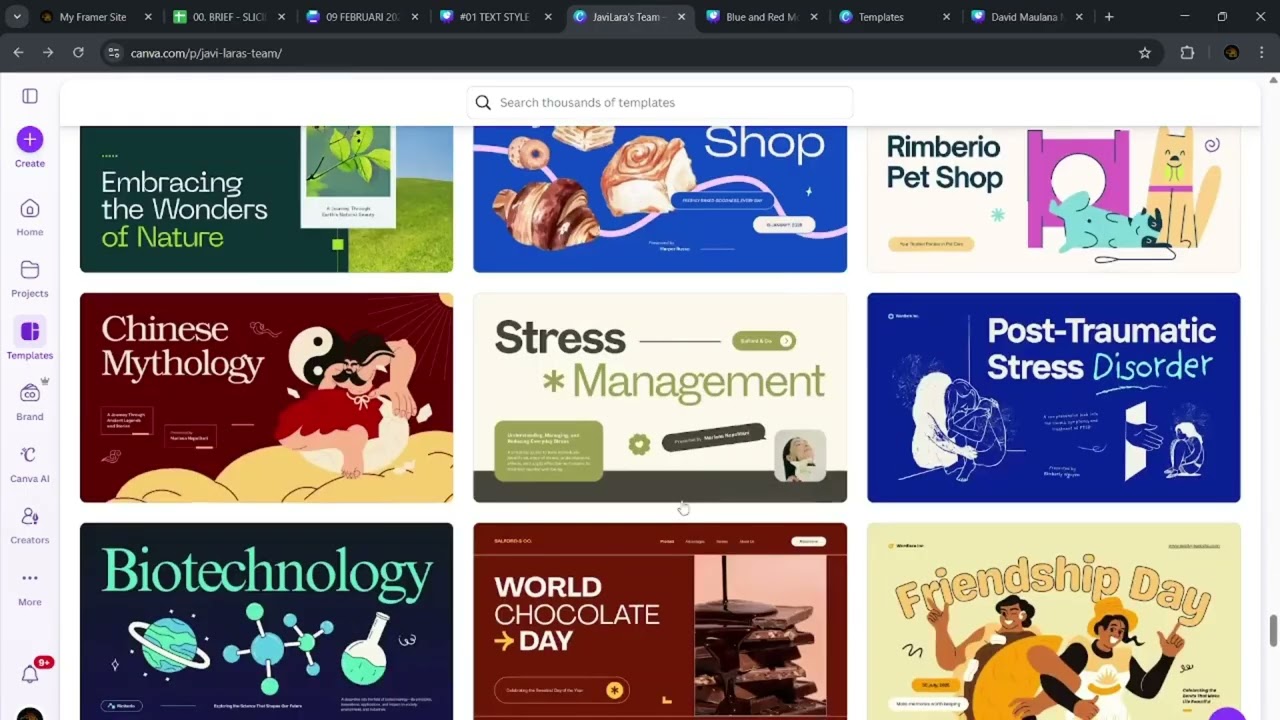The width and height of the screenshot is (1280, 720).
Task: Open Rimberio Pet Shop template
Action: pos(1053,199)
